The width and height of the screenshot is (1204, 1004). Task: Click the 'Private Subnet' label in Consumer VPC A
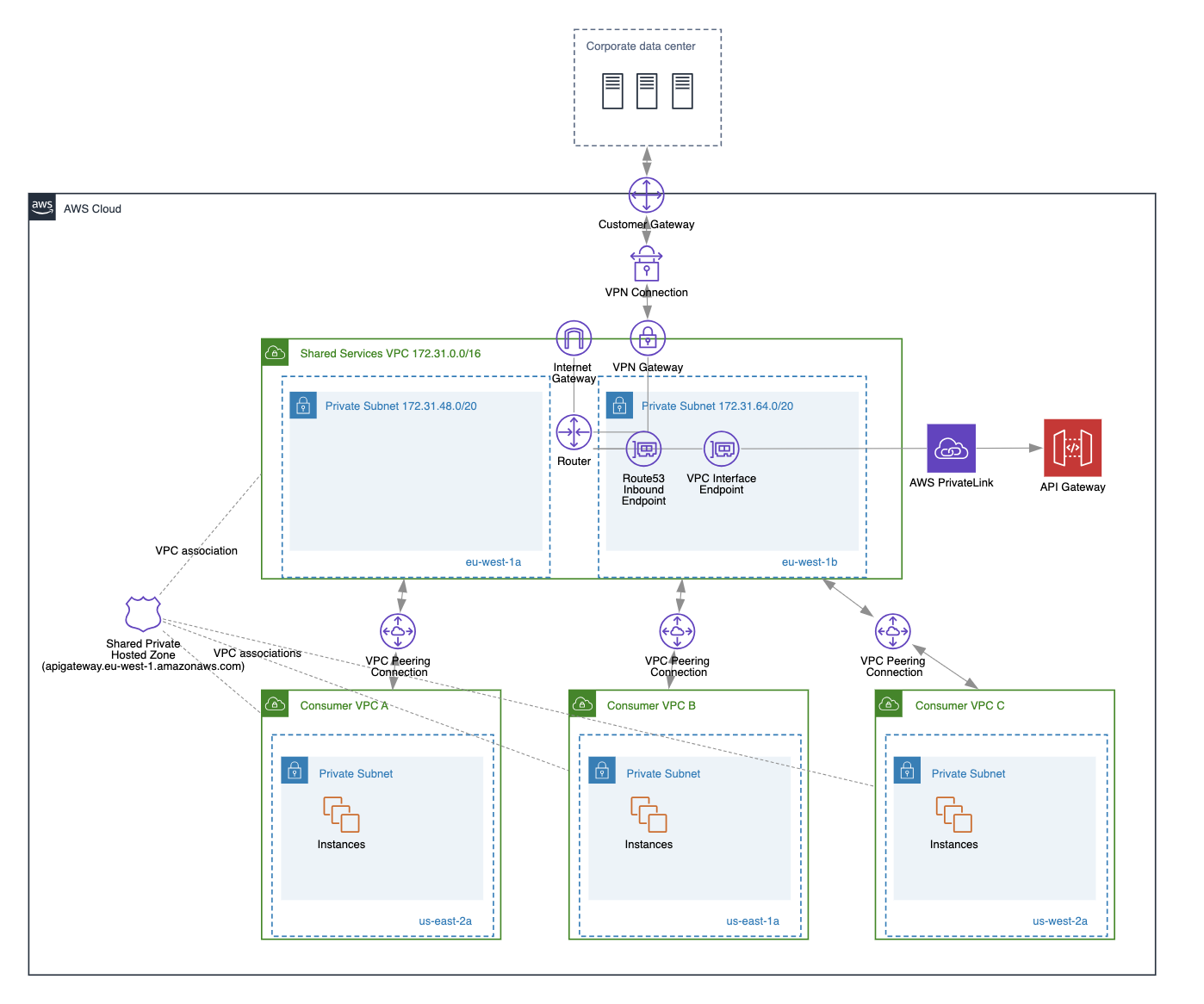[x=356, y=773]
